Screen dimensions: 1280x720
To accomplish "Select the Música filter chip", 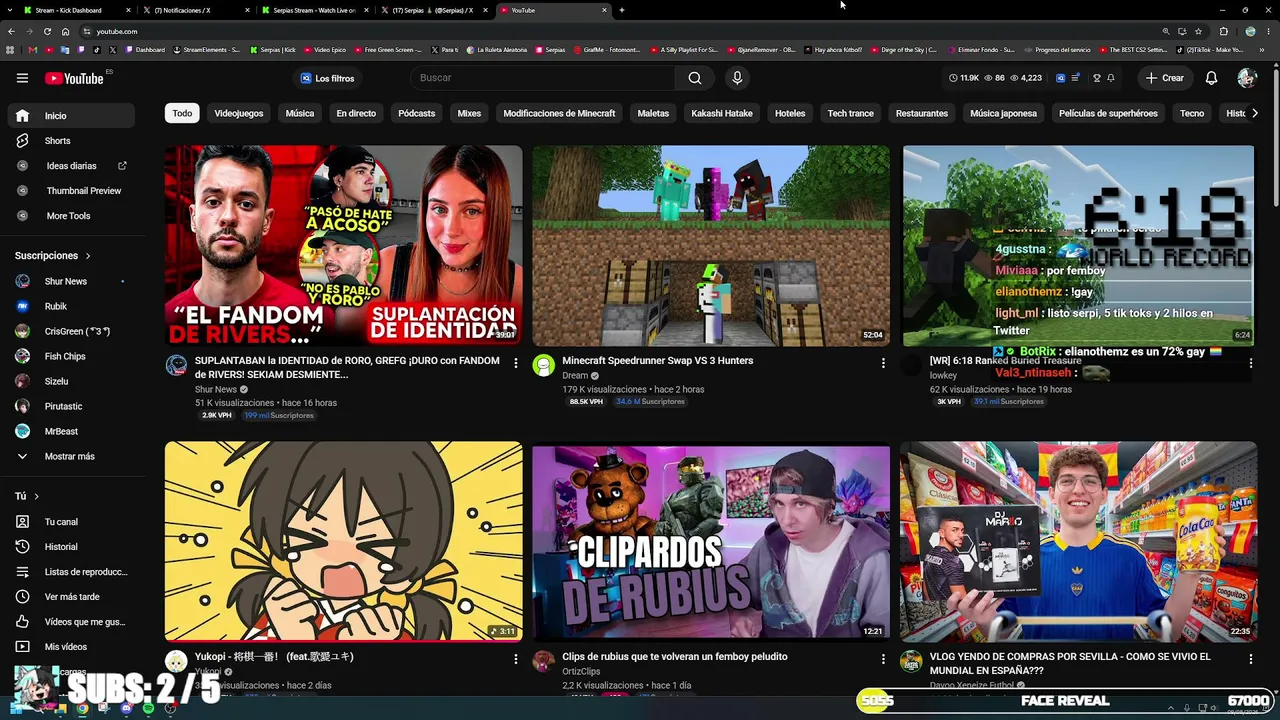I will [x=300, y=113].
